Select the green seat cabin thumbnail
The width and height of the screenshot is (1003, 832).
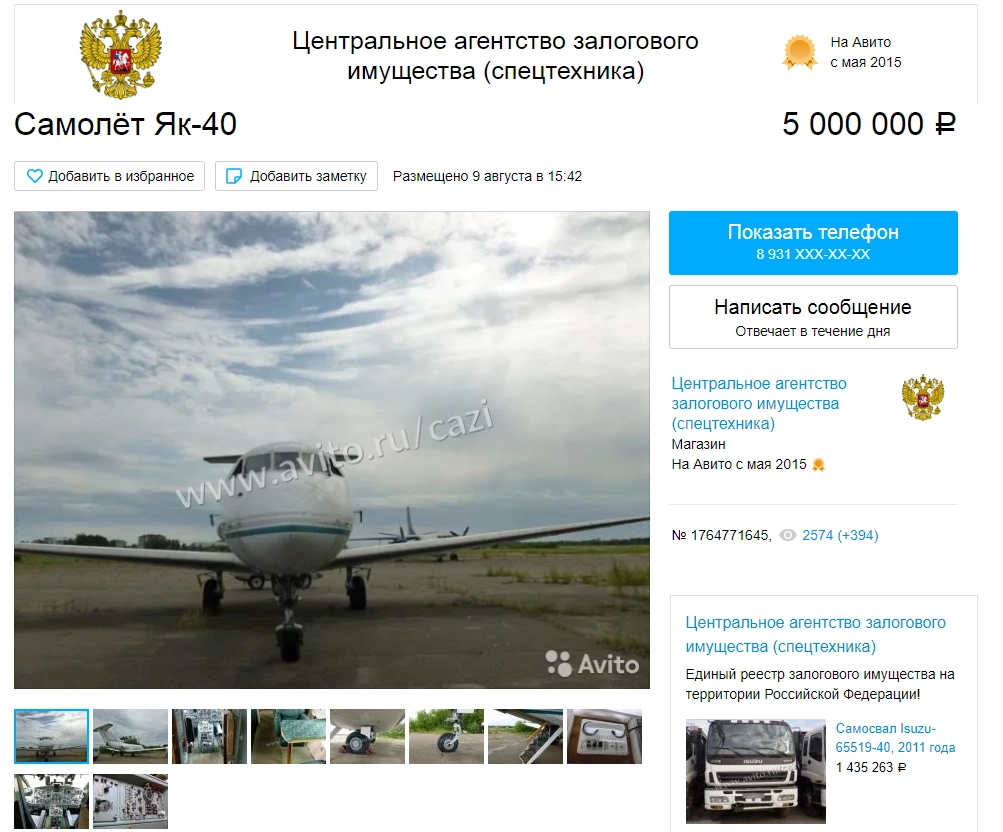click(288, 736)
